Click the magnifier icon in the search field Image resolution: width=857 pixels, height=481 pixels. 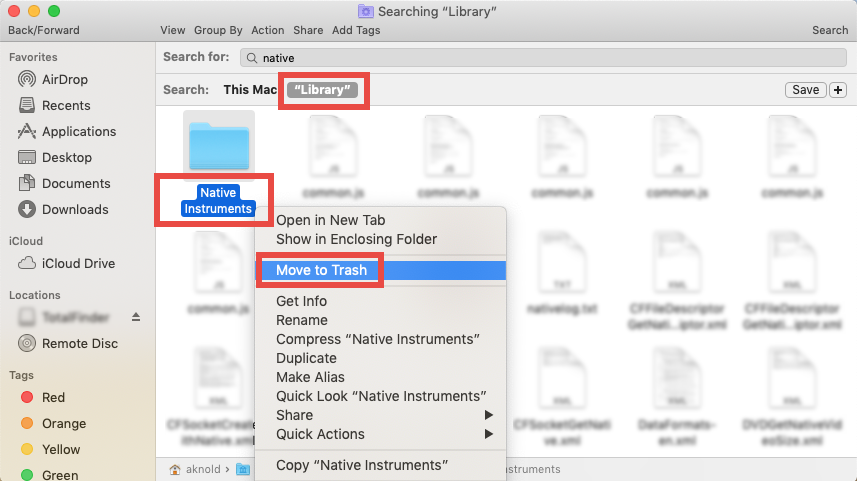(251, 58)
